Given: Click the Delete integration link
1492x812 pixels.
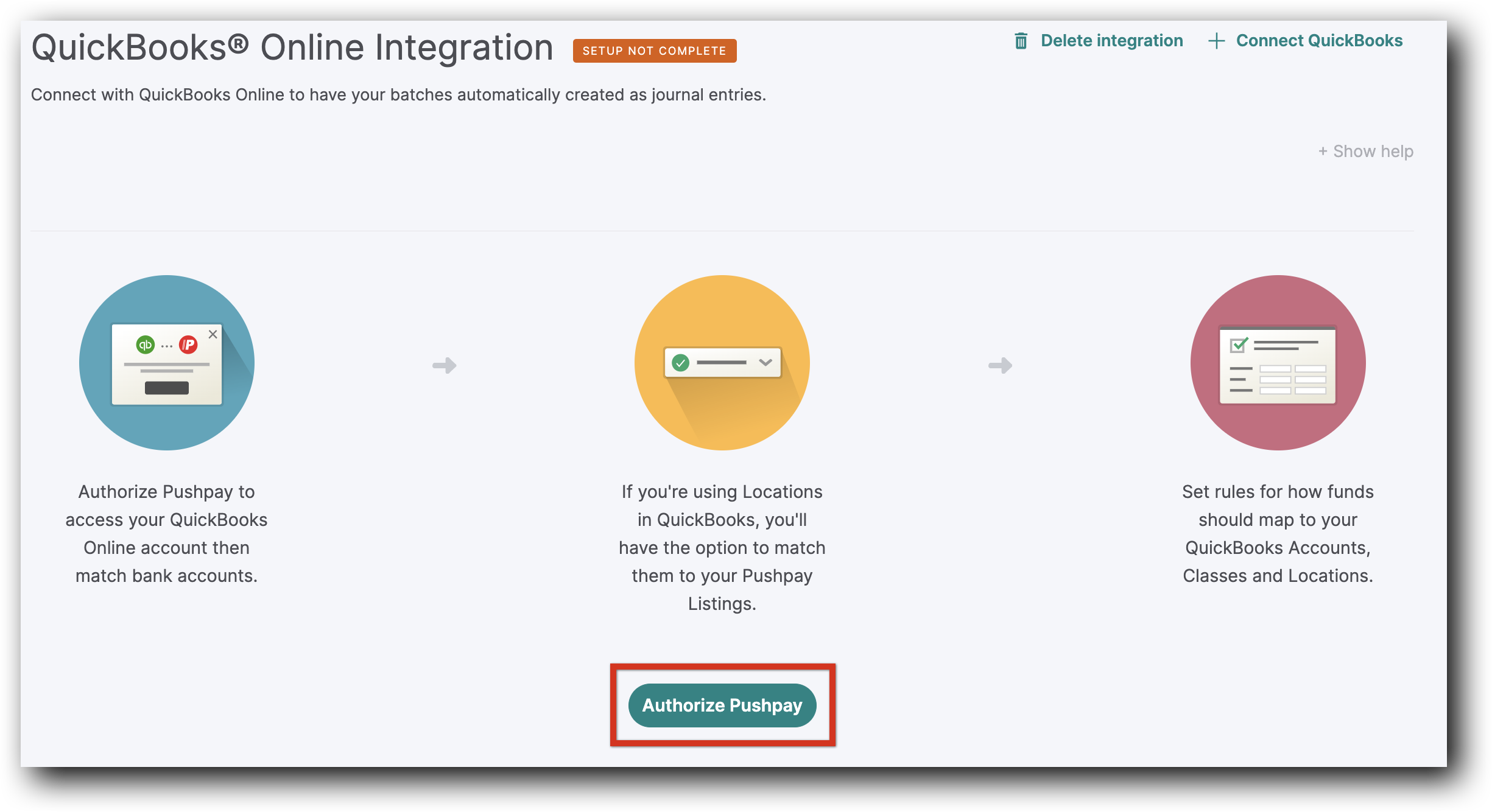Looking at the screenshot, I should click(x=1111, y=41).
